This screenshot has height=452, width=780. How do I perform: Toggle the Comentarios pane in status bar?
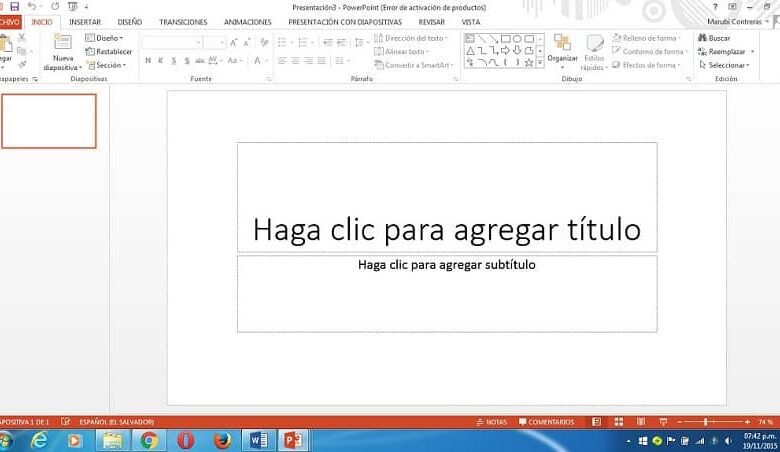point(545,422)
